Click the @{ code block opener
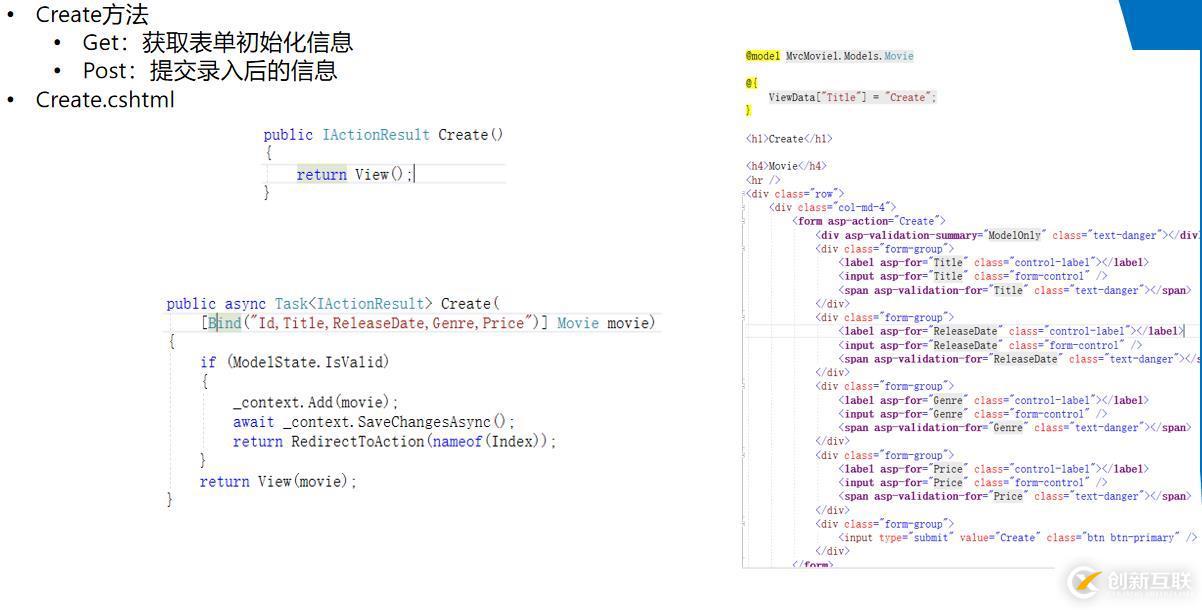The height and width of the screenshot is (610, 1202). [x=748, y=82]
